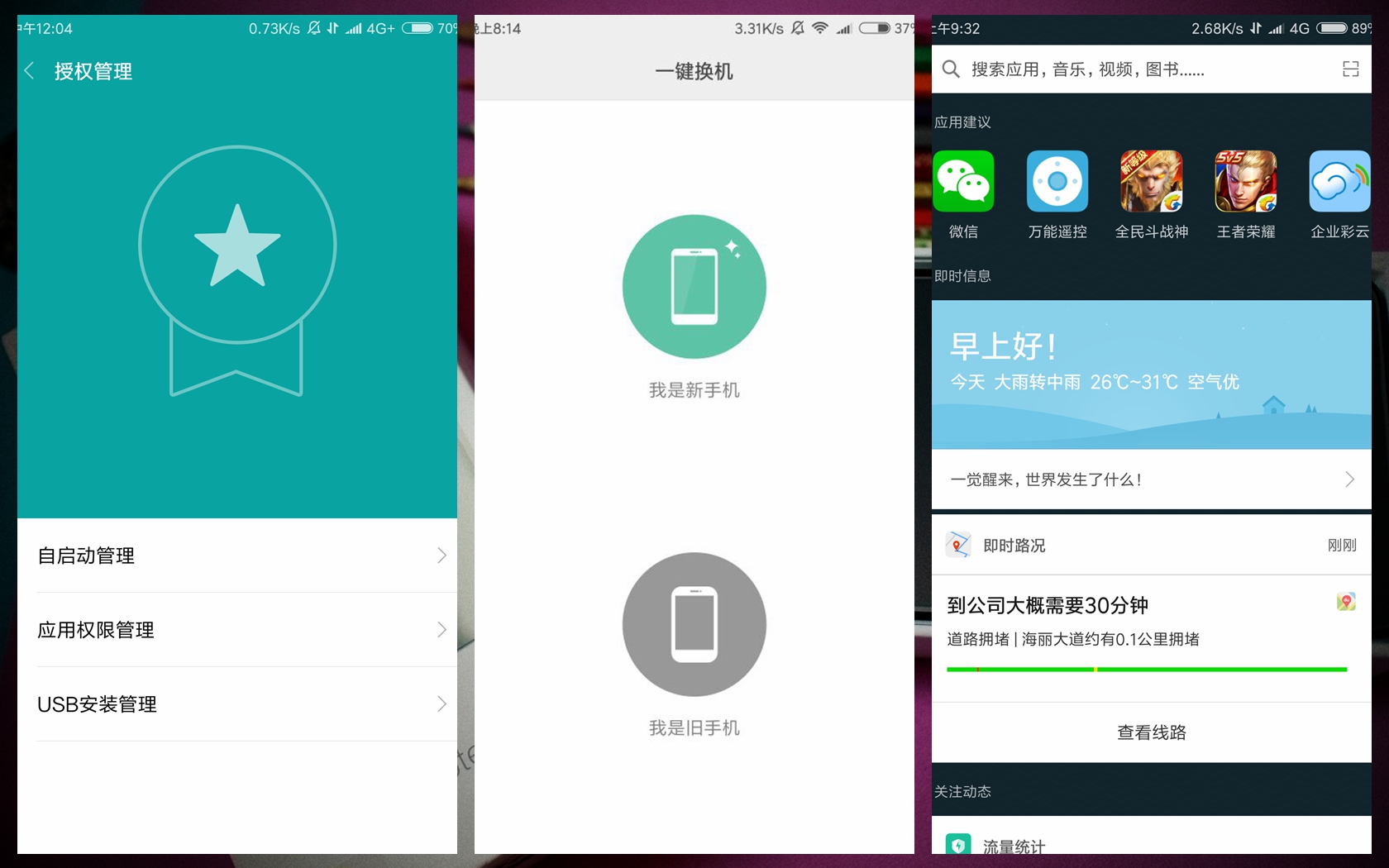This screenshot has width=1389, height=868.
Task: Open 应用权限管理 settings row
Action: (x=237, y=630)
